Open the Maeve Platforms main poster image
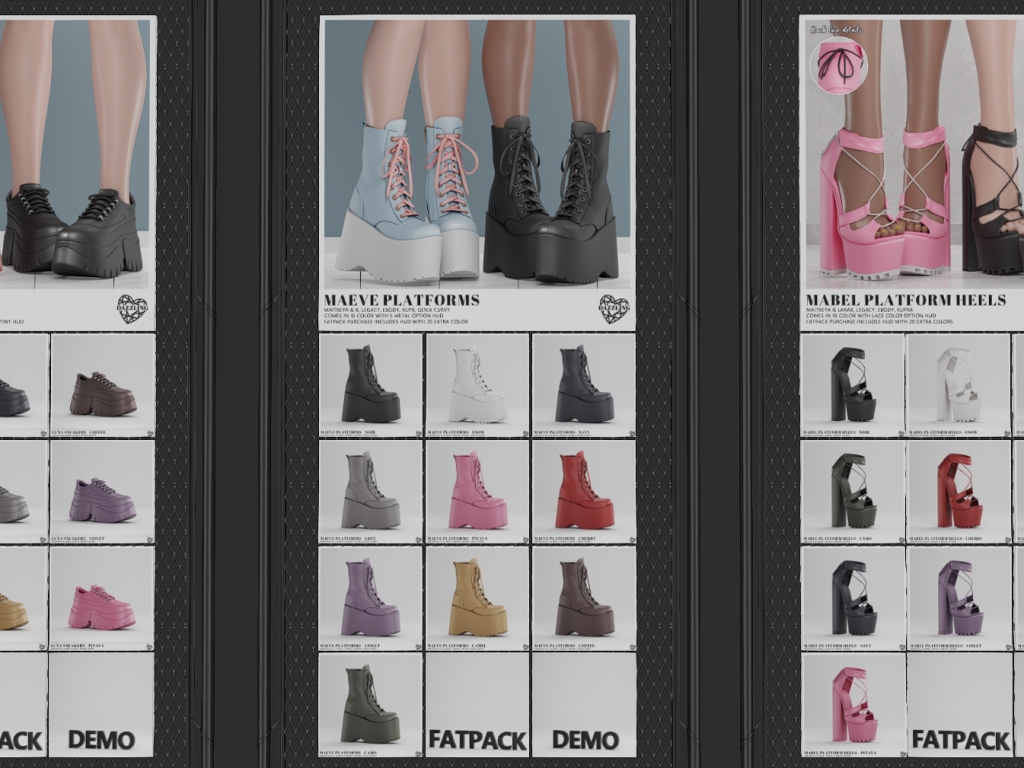1024x768 pixels. tap(477, 150)
